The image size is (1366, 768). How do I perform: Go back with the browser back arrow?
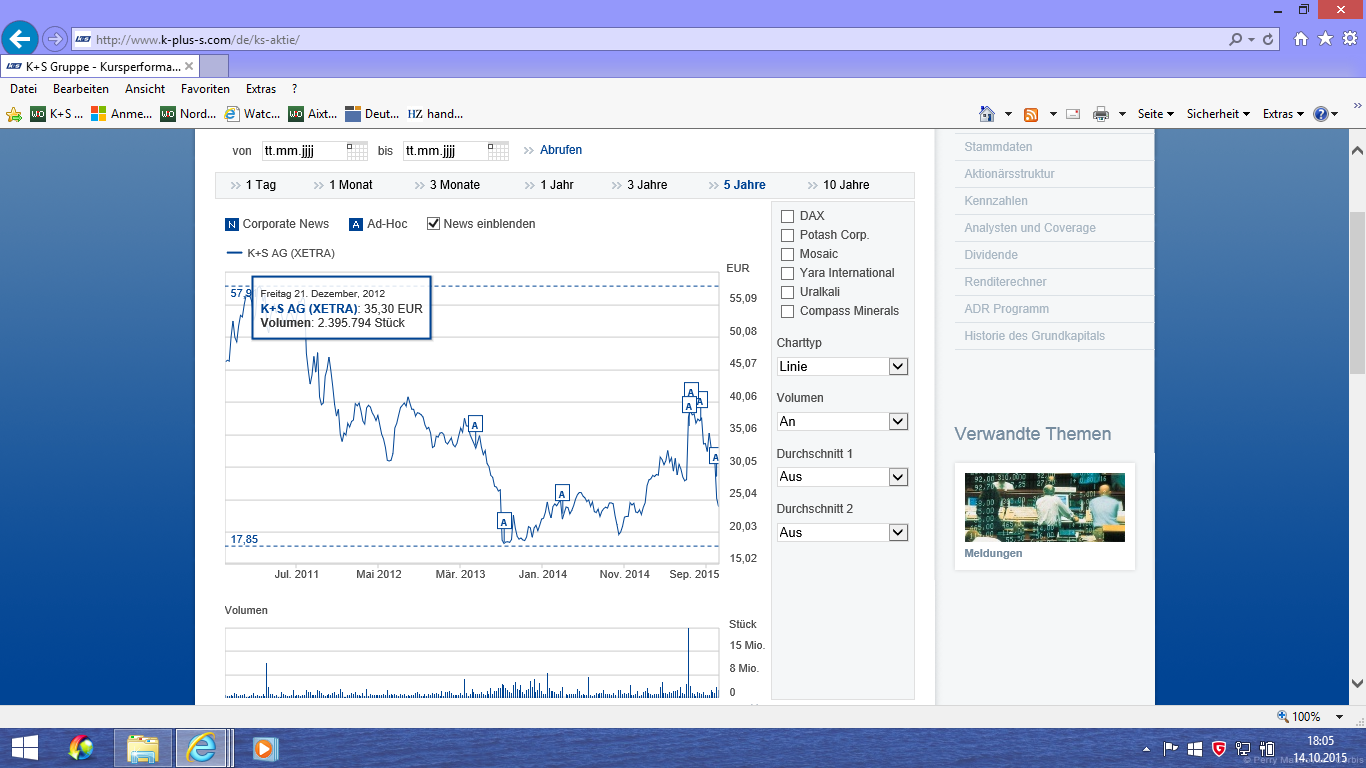[x=20, y=39]
